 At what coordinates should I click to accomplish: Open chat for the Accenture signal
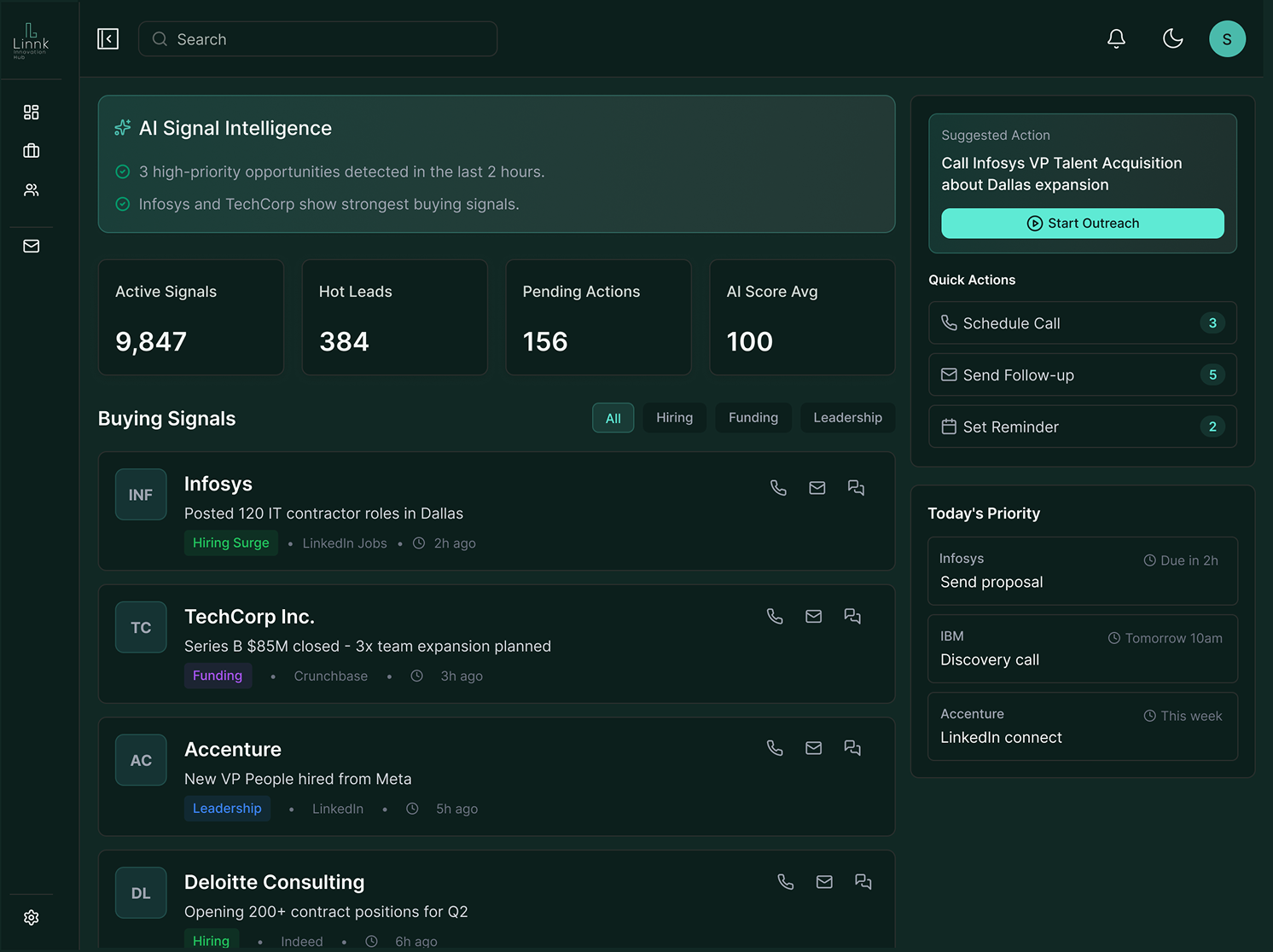pos(852,748)
